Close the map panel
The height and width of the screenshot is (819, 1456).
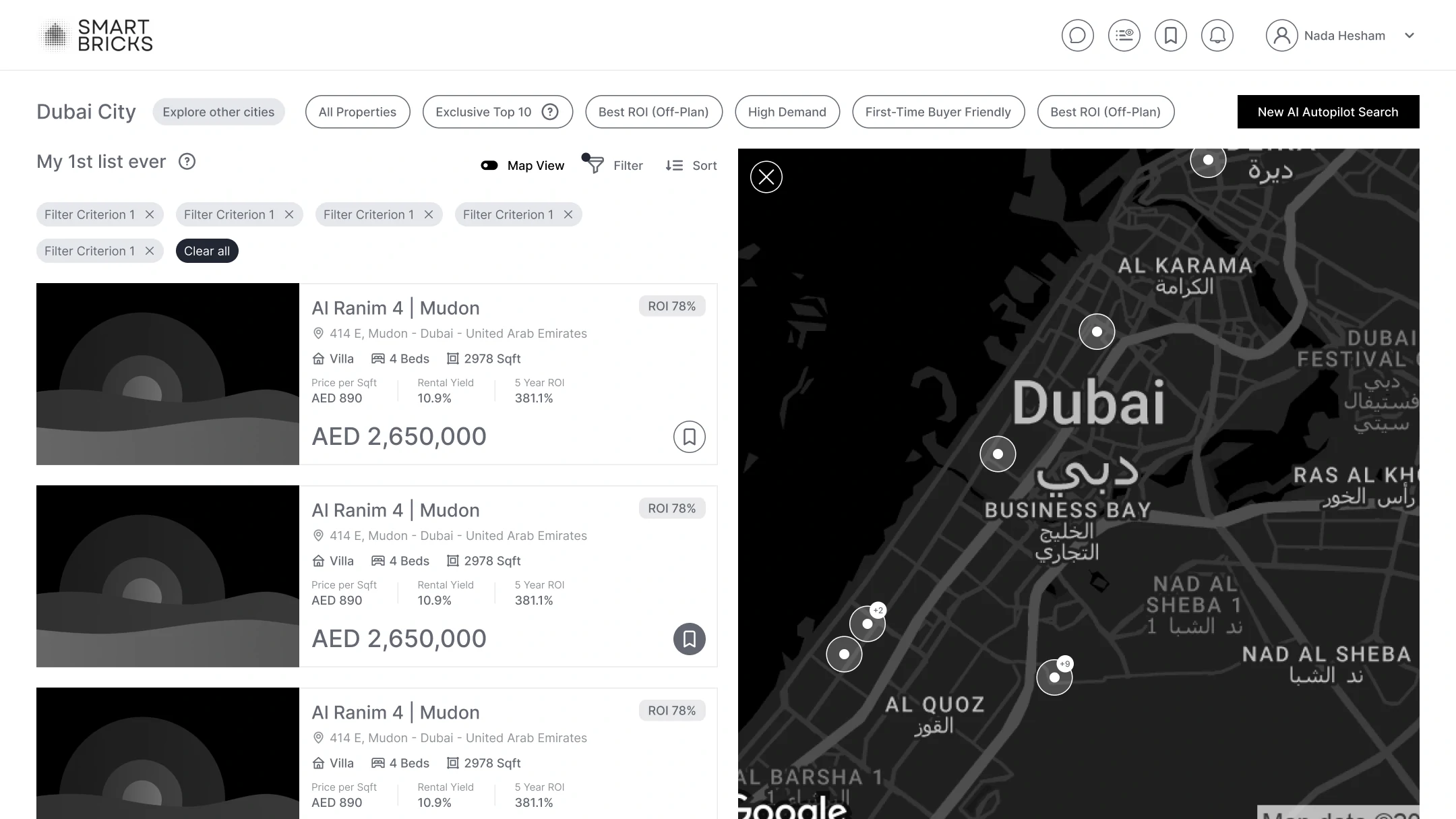(x=766, y=177)
